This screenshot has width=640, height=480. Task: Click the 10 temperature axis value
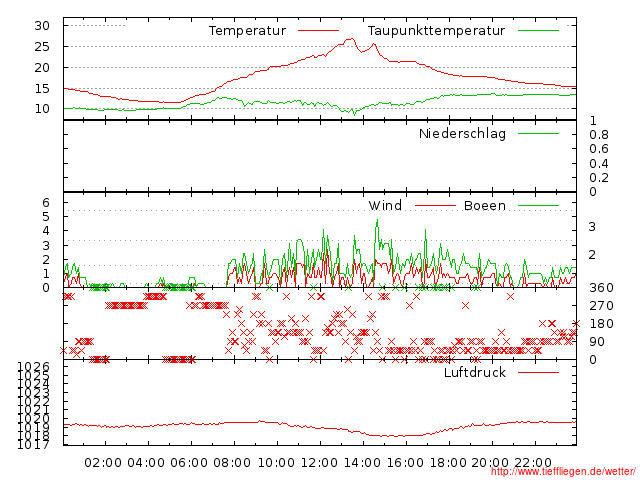(x=42, y=109)
